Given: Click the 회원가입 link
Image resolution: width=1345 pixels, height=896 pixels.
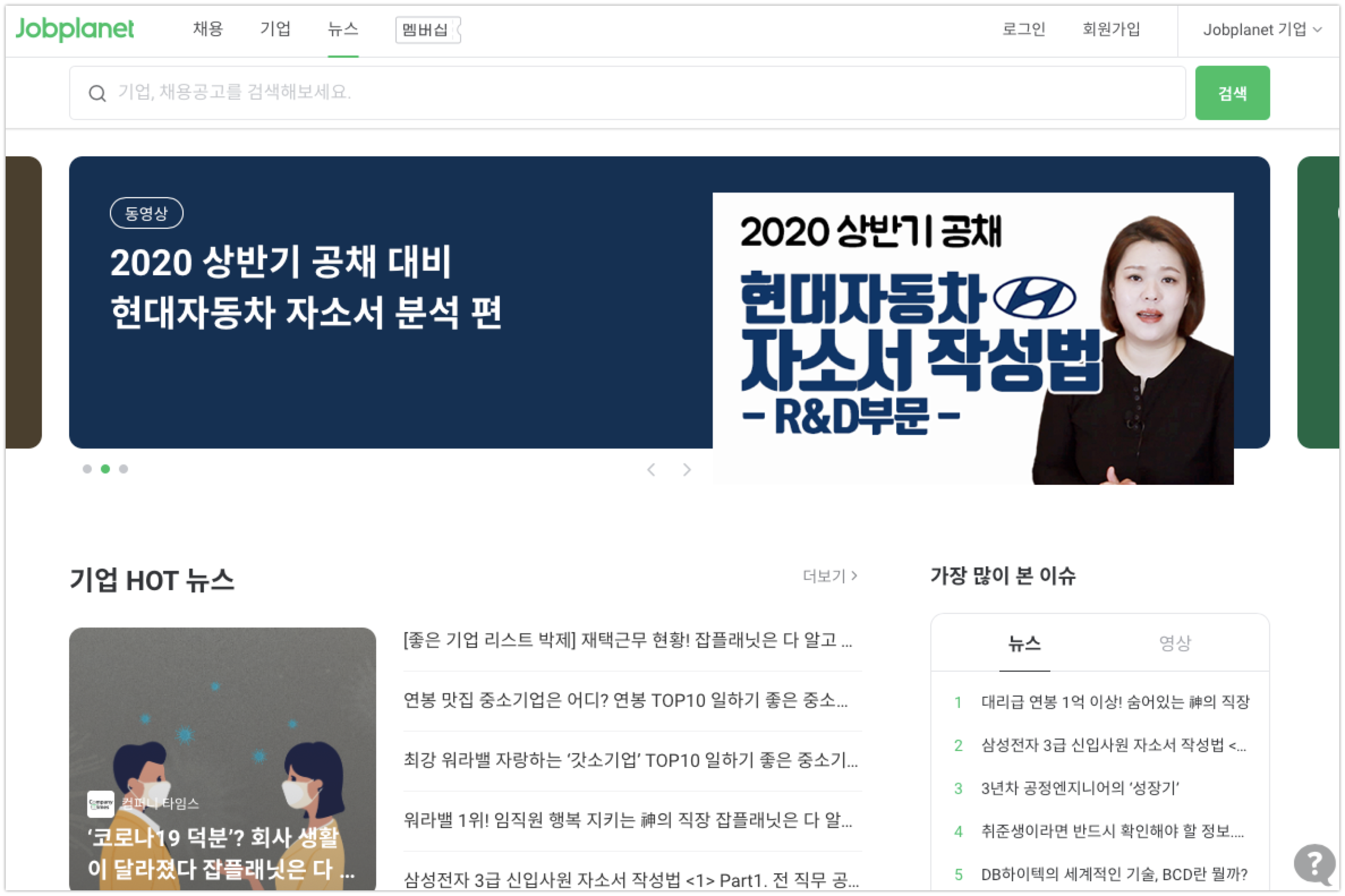Looking at the screenshot, I should [1111, 29].
